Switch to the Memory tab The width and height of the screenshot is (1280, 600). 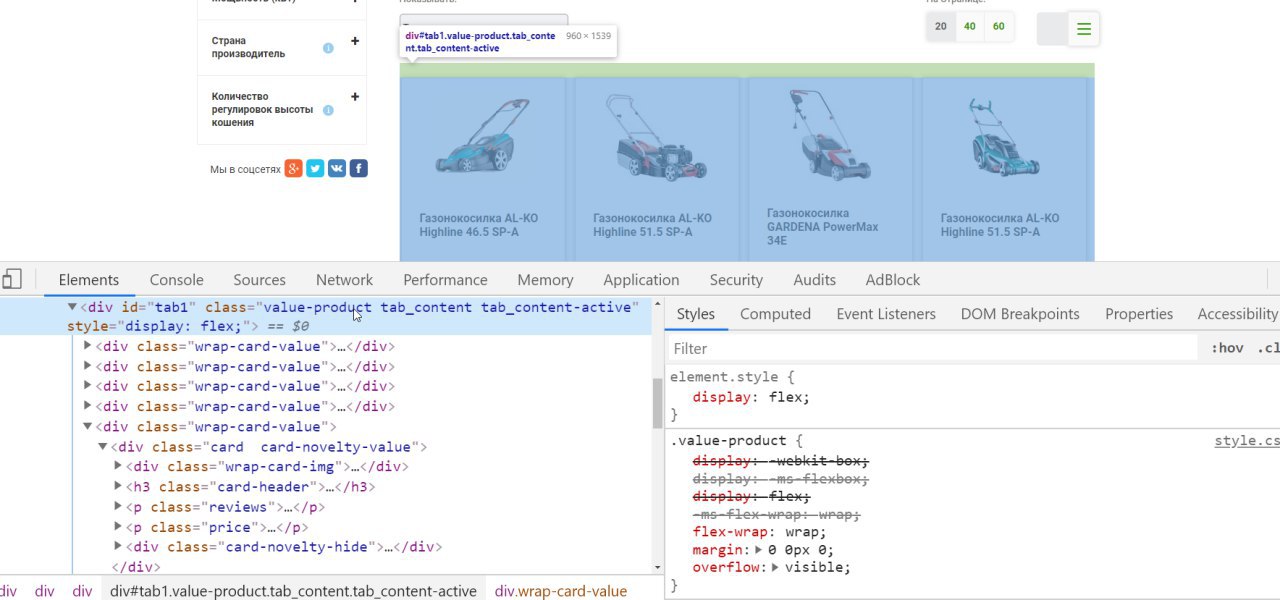click(545, 280)
